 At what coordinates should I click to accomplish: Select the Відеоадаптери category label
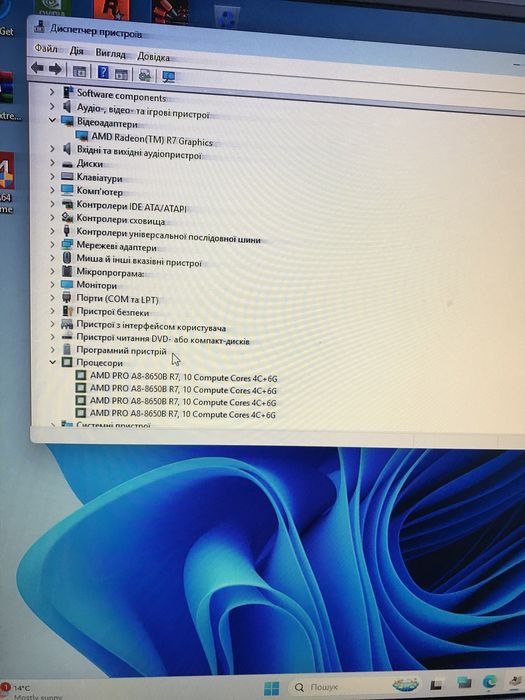click(x=107, y=122)
